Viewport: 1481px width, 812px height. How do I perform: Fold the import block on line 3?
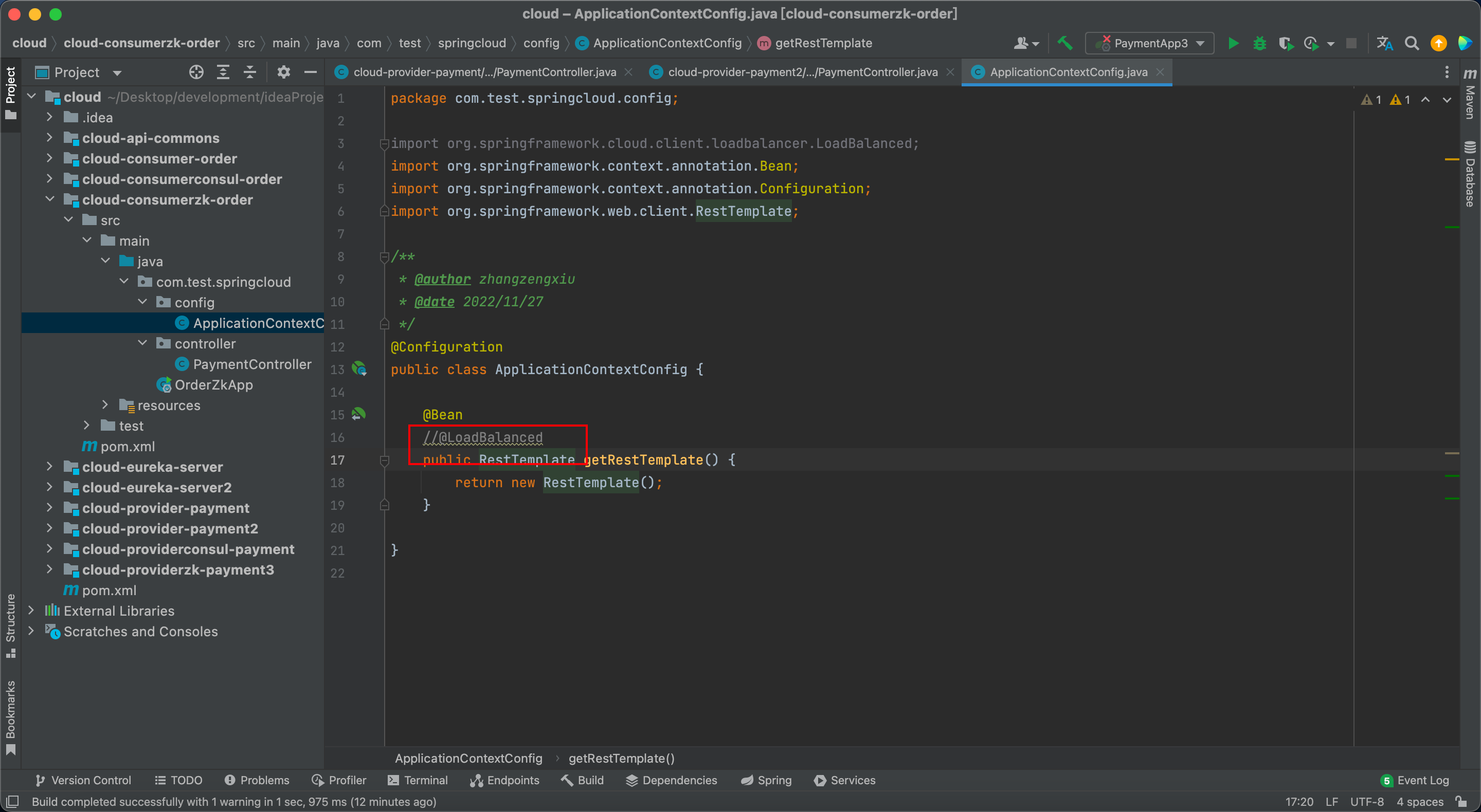pos(384,144)
